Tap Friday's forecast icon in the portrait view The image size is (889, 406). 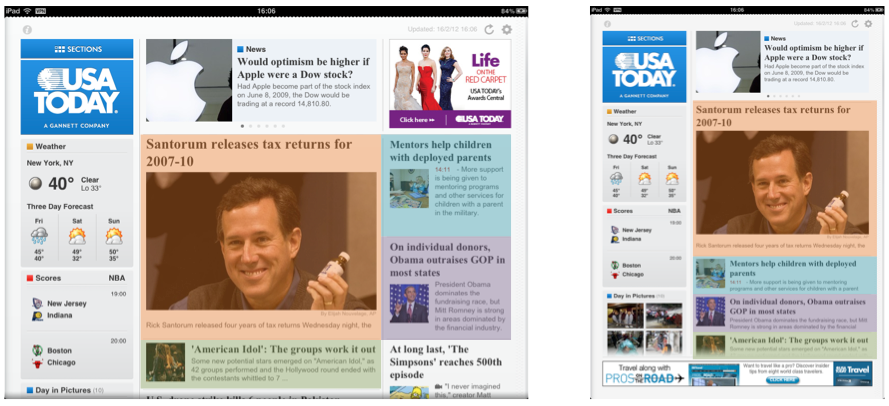click(x=616, y=179)
